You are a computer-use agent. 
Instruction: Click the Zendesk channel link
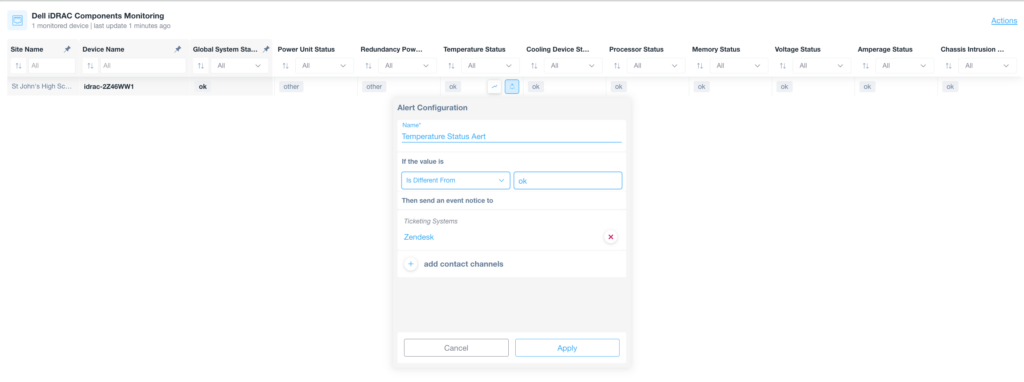(x=419, y=237)
